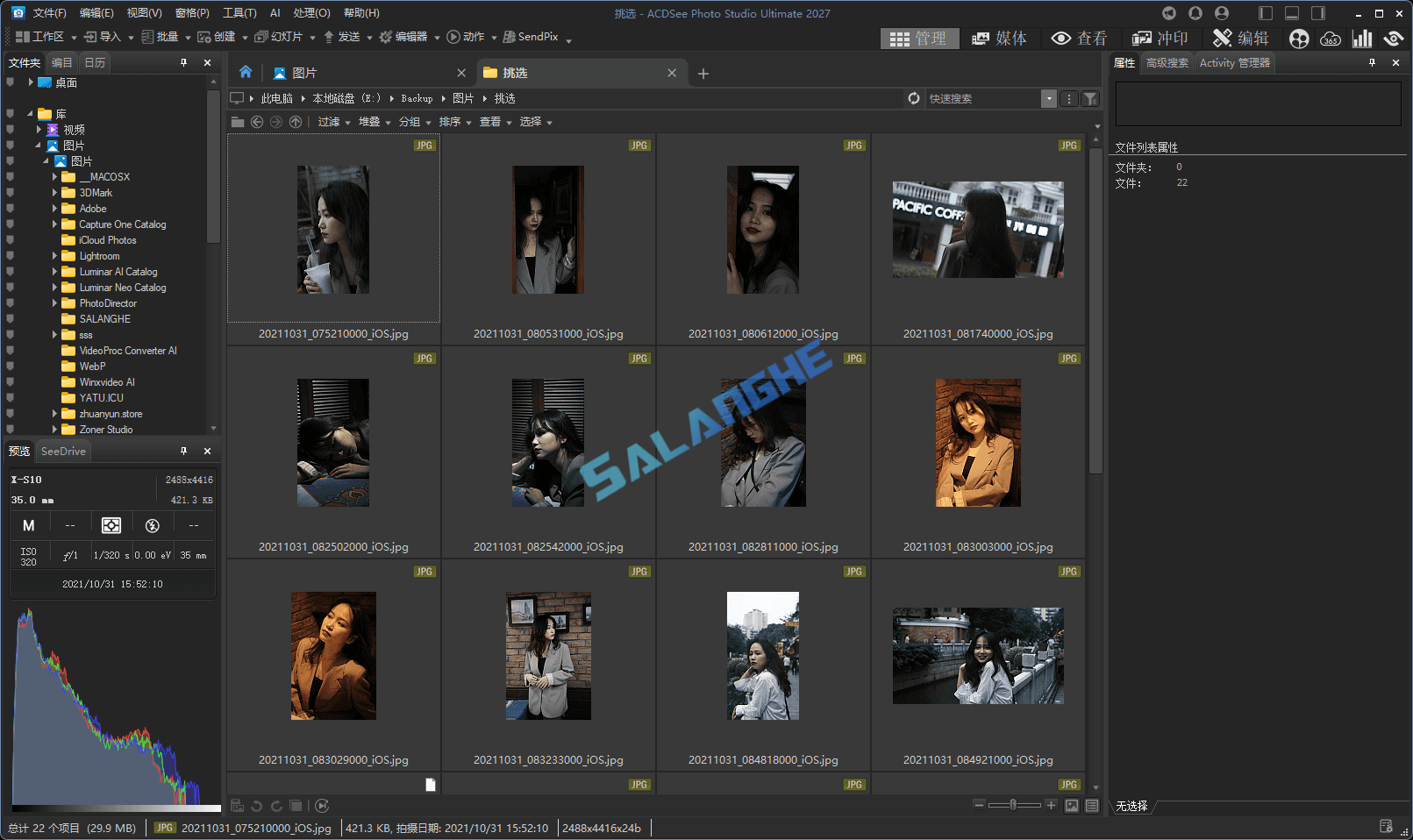
Task: Click the home tab icon
Action: [x=246, y=72]
